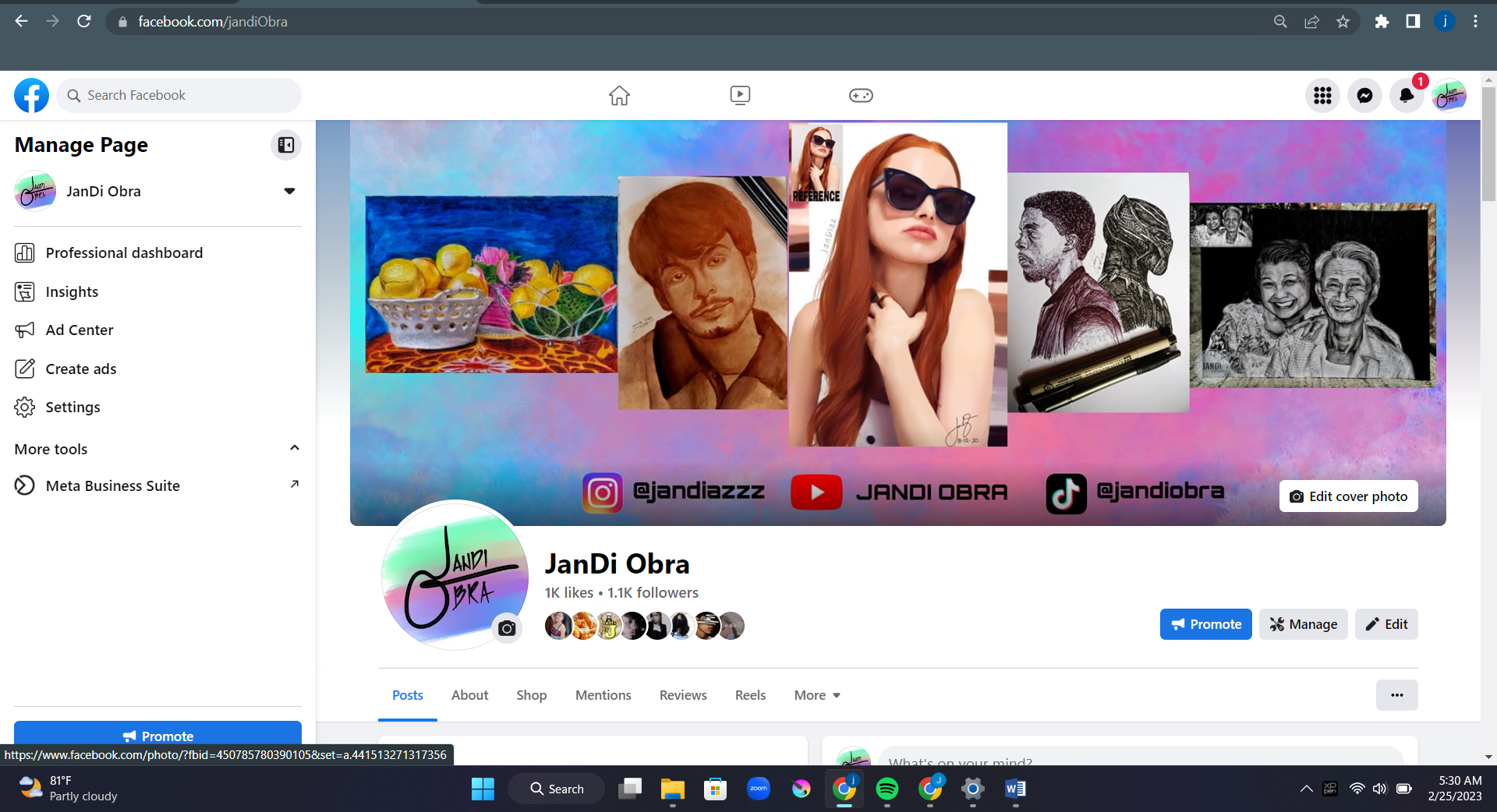Click the page vertical scrollbar thumb
This screenshot has width=1497, height=812.
coord(1488,144)
